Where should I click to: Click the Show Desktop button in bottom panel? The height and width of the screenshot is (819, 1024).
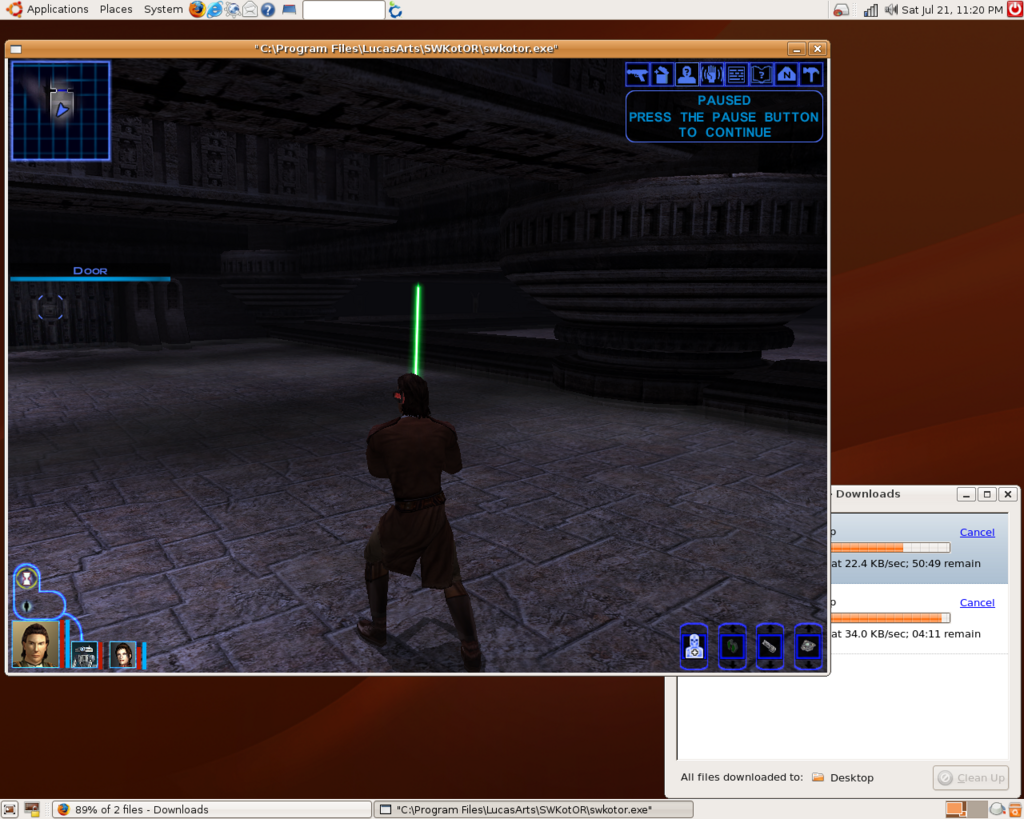click(x=9, y=809)
